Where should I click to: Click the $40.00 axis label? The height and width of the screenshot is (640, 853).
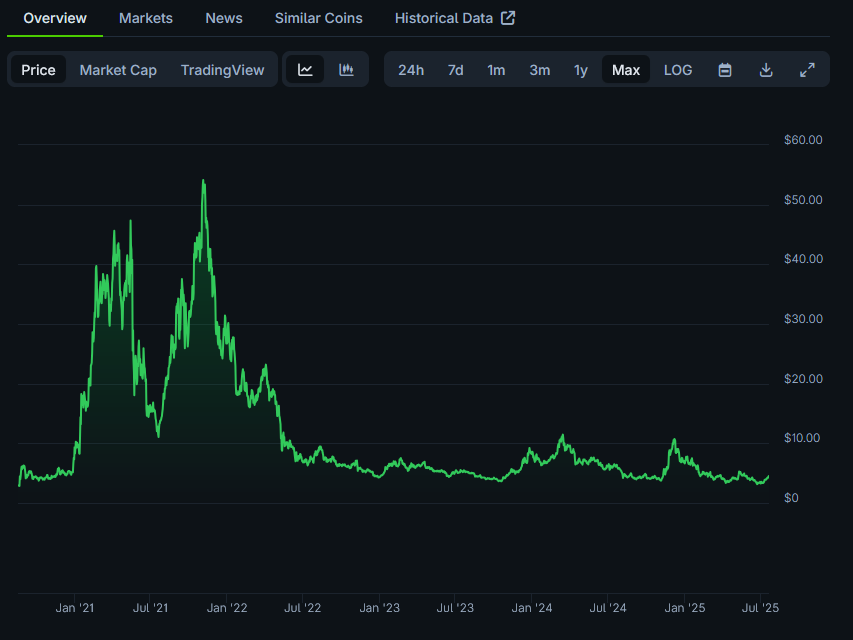pos(803,259)
